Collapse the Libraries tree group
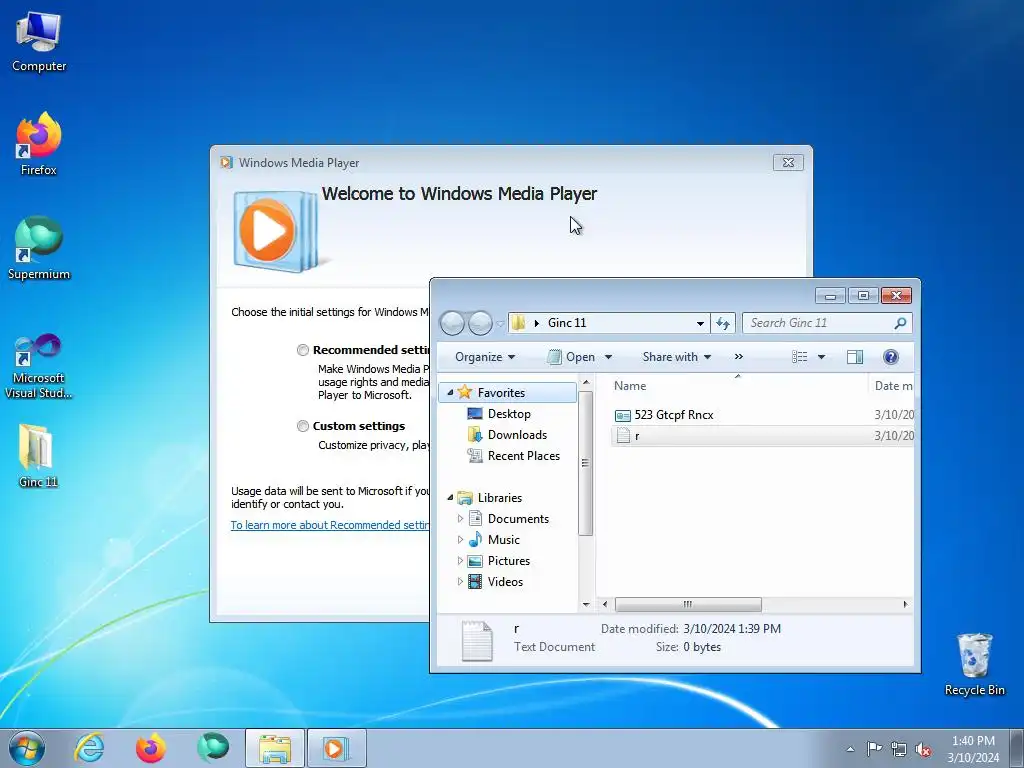This screenshot has width=1024, height=768. click(x=450, y=498)
